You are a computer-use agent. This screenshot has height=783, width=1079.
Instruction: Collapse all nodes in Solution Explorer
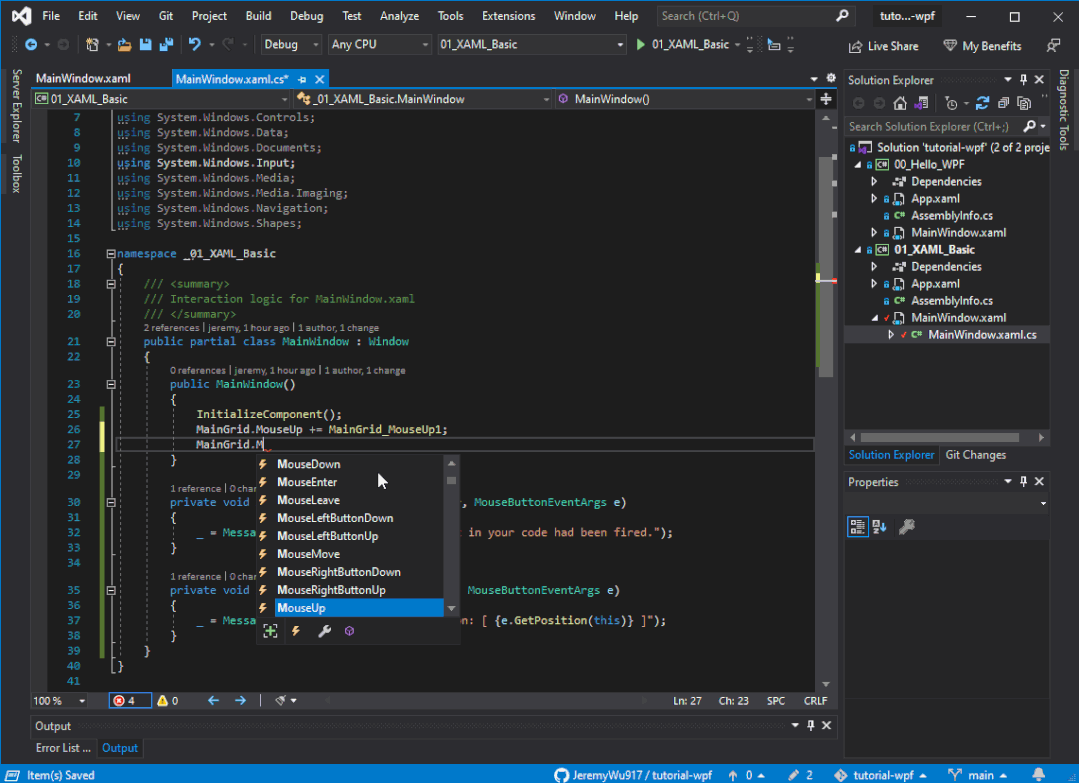1003,103
